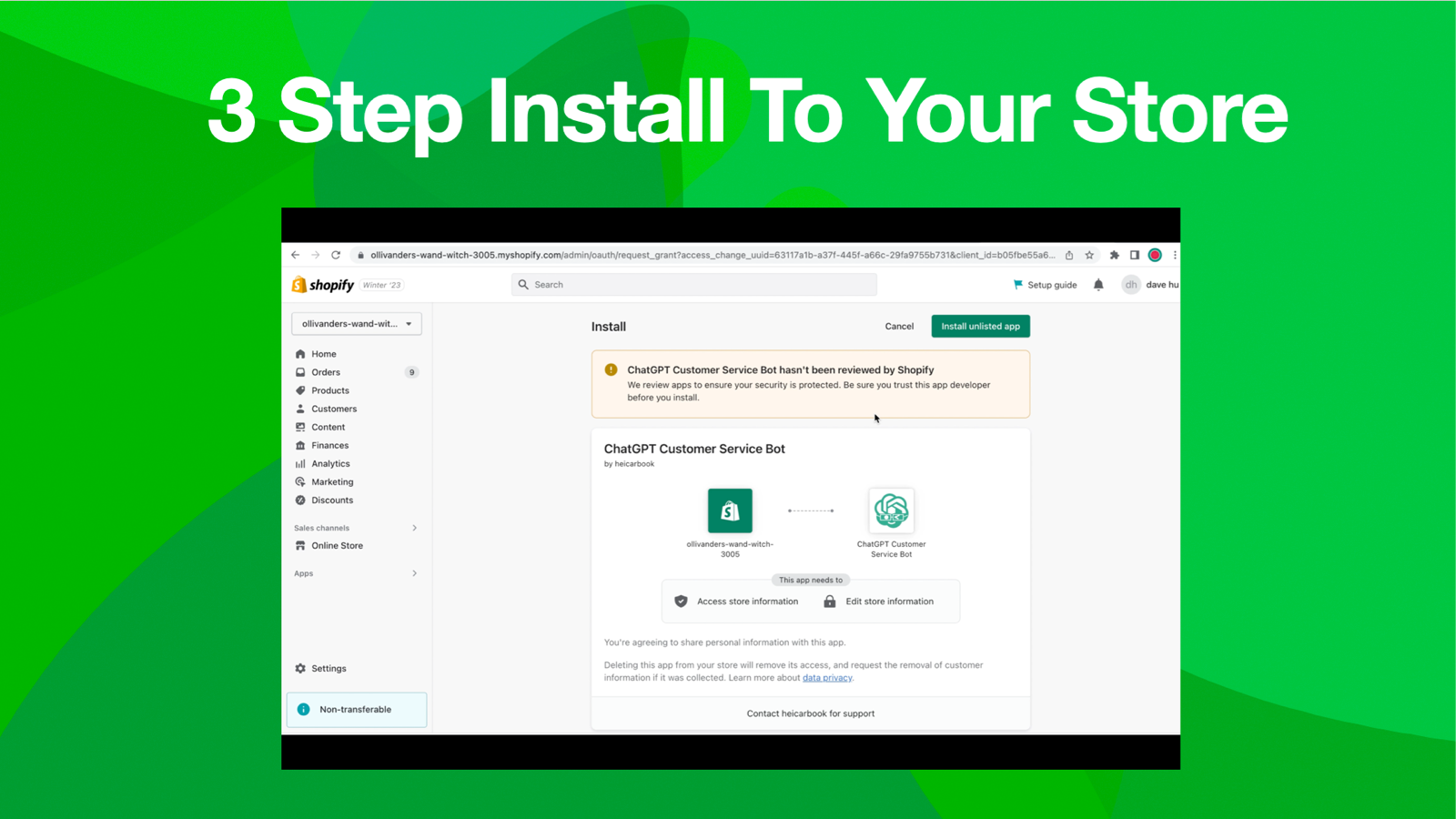Screen dimensions: 1456x819
Task: Expand the Sales channels section chevron
Action: point(415,528)
